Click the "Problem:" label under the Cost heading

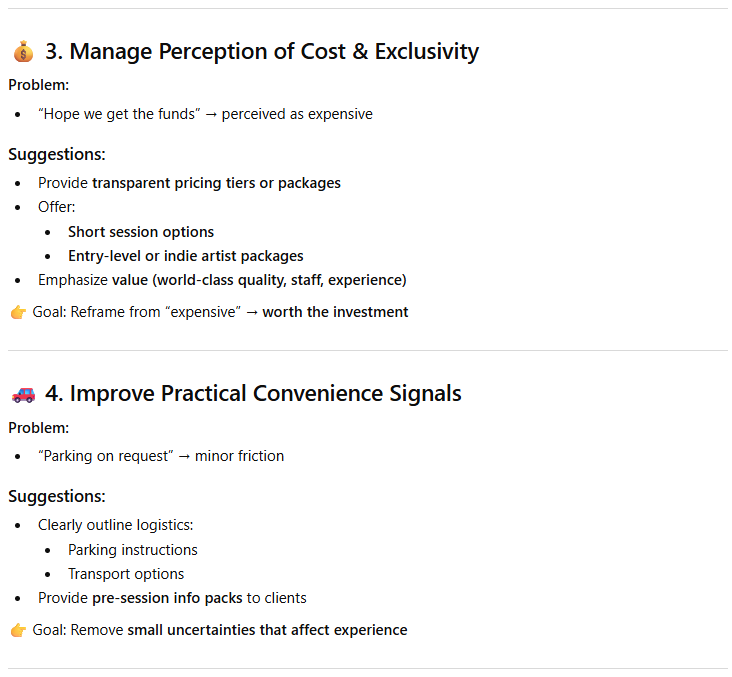click(x=39, y=85)
